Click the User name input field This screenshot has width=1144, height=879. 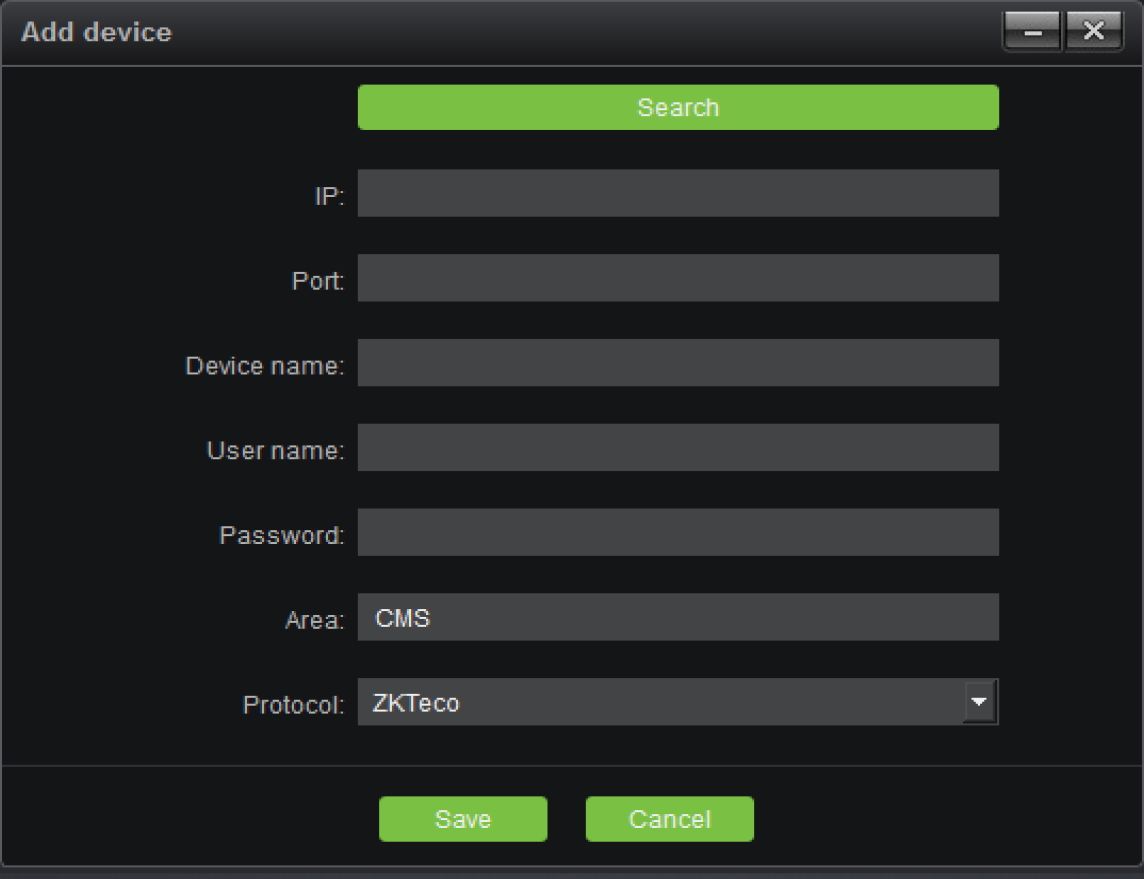tap(678, 448)
